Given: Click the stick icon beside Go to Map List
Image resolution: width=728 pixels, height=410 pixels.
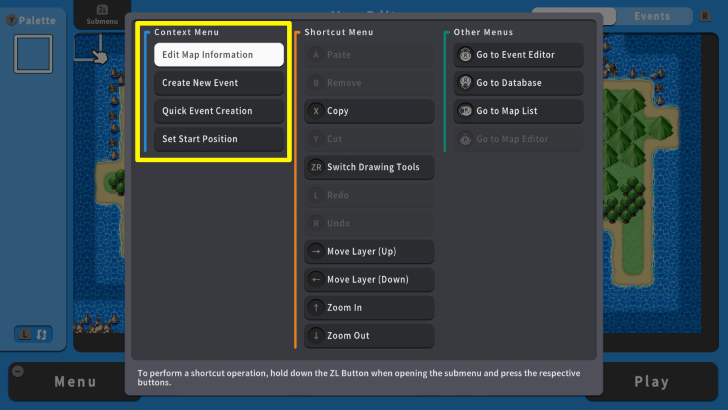Looking at the screenshot, I should pos(465,111).
